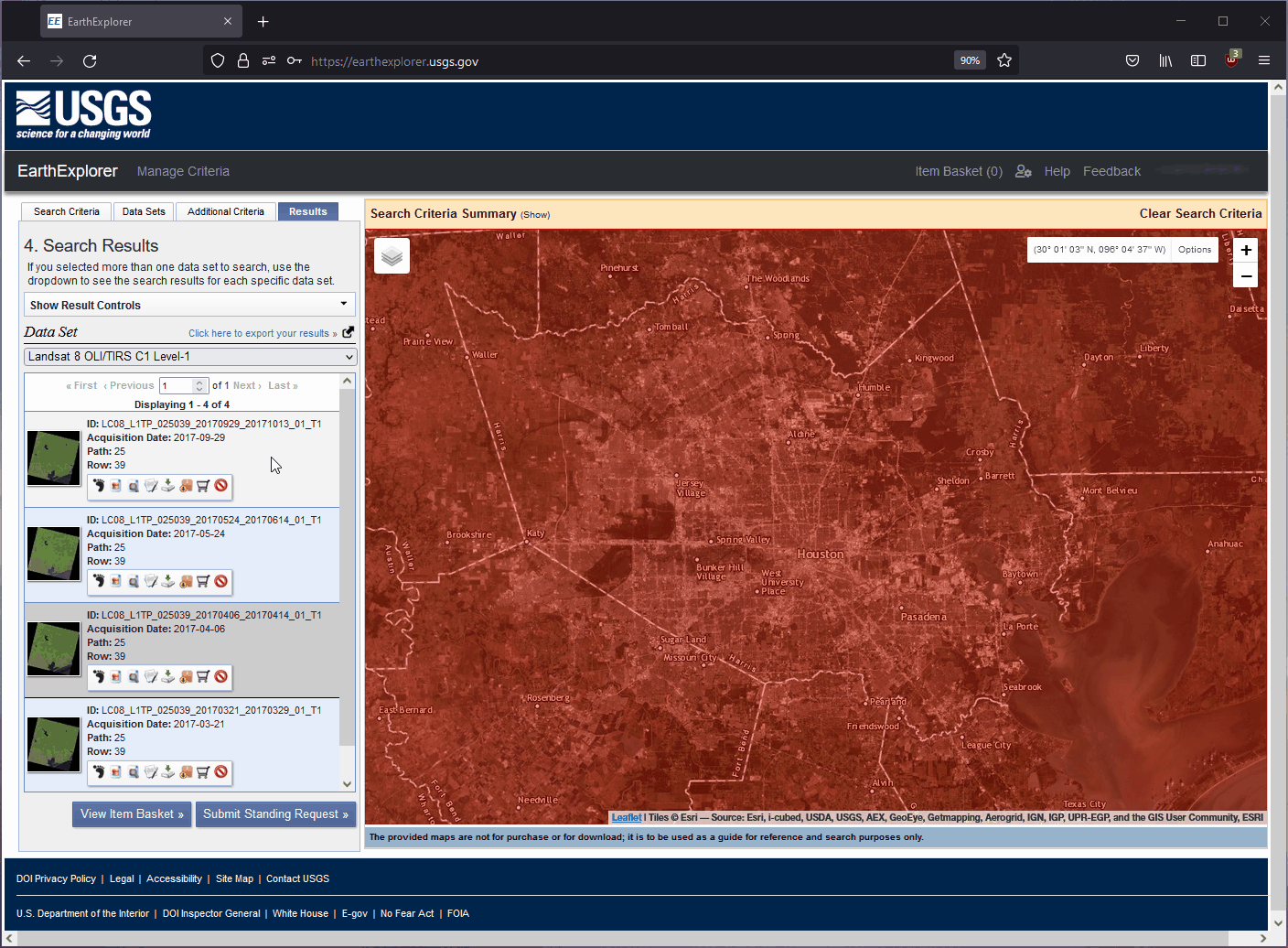Show metadata and browse for the top scene
Viewport: 1288px width, 948px height.
click(x=150, y=485)
